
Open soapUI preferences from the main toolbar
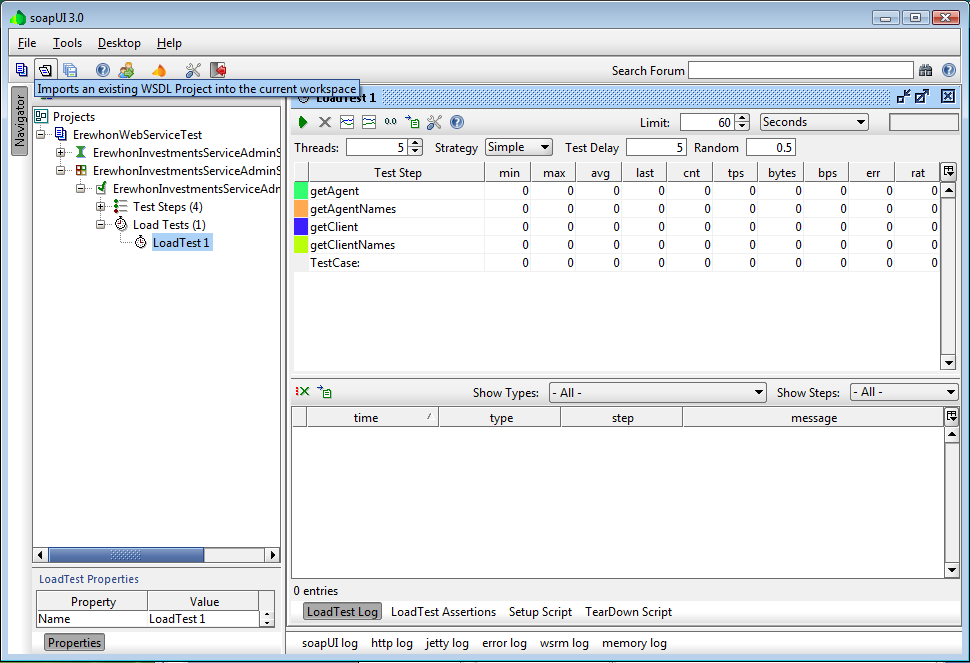(x=193, y=70)
